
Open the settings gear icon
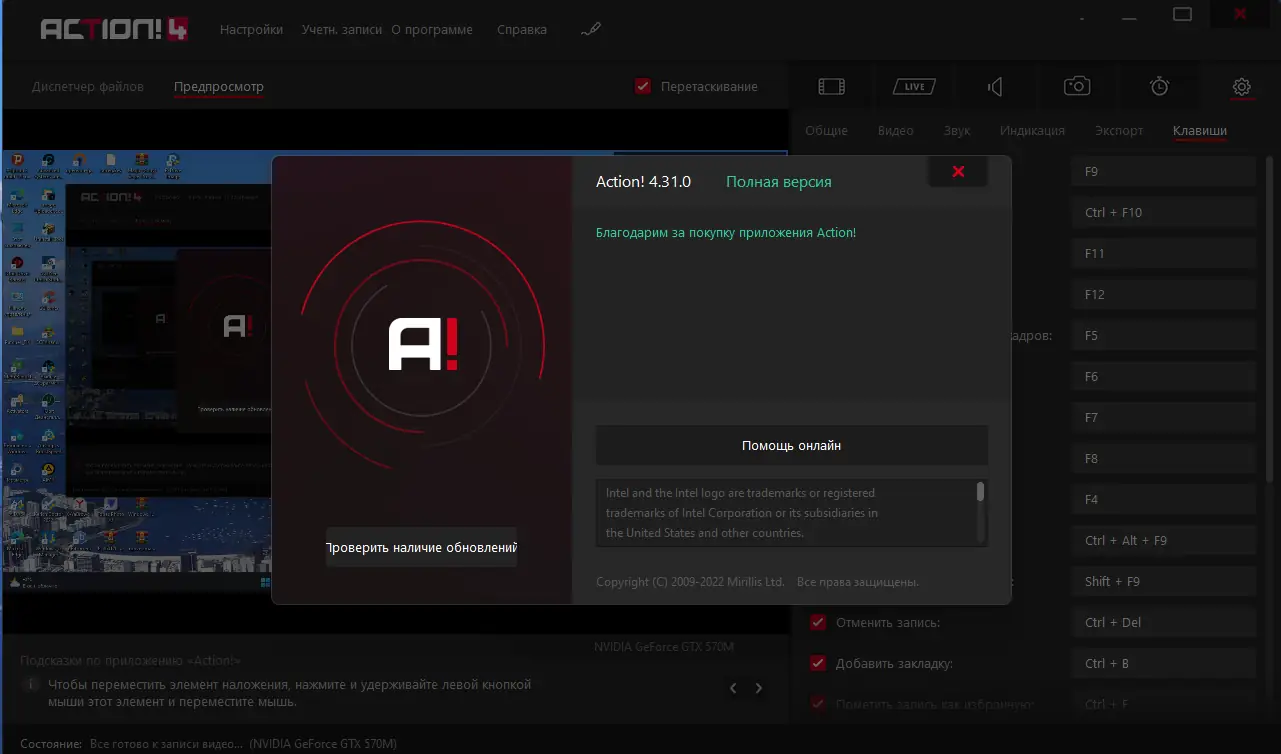1241,87
